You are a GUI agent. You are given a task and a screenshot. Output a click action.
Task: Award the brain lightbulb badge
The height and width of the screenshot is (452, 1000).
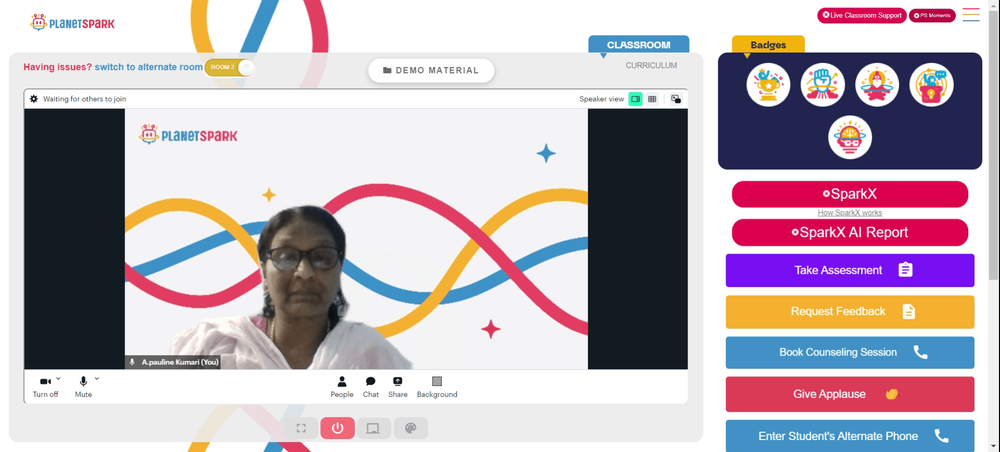click(x=850, y=137)
